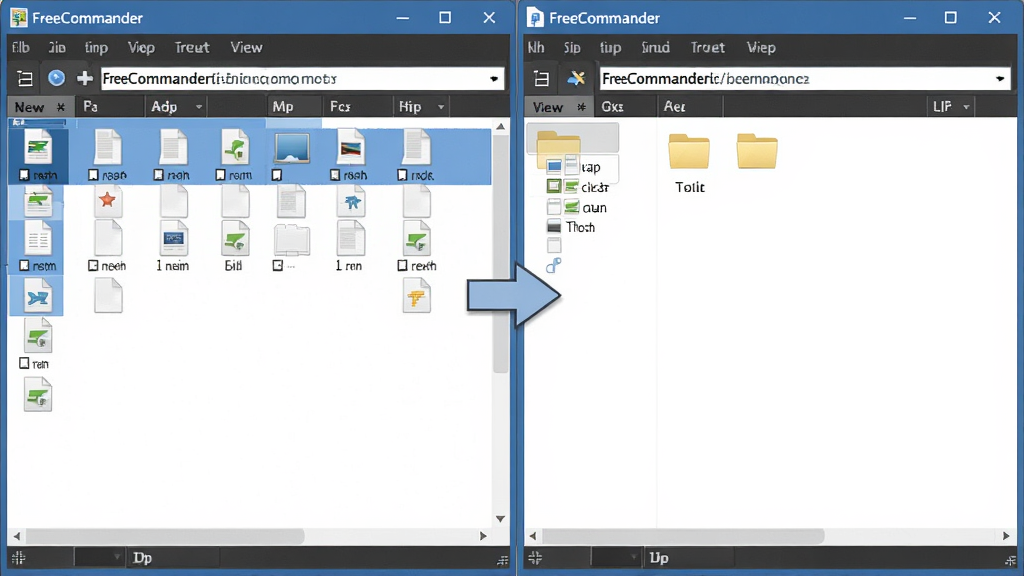
Task: Click the blue link icon in right tree
Action: coord(554,266)
